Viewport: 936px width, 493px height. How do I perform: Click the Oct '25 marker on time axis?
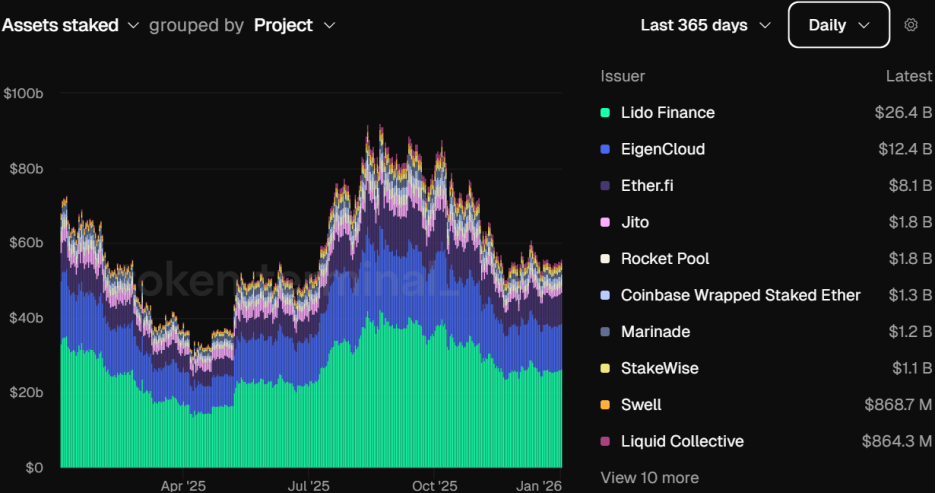(435, 485)
